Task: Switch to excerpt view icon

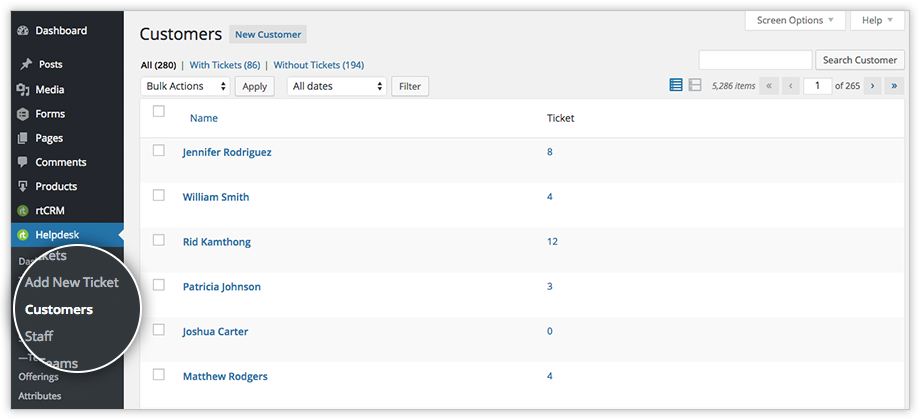Action: (695, 86)
